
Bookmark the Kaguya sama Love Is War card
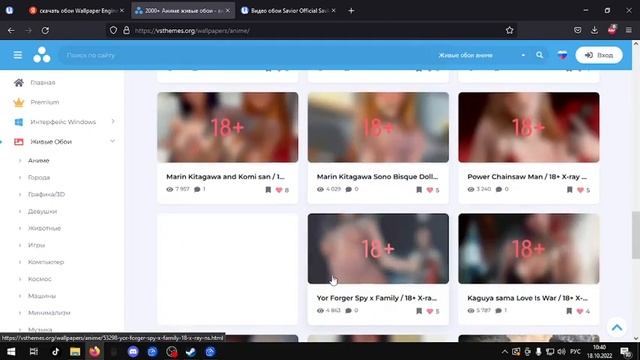pos(569,311)
